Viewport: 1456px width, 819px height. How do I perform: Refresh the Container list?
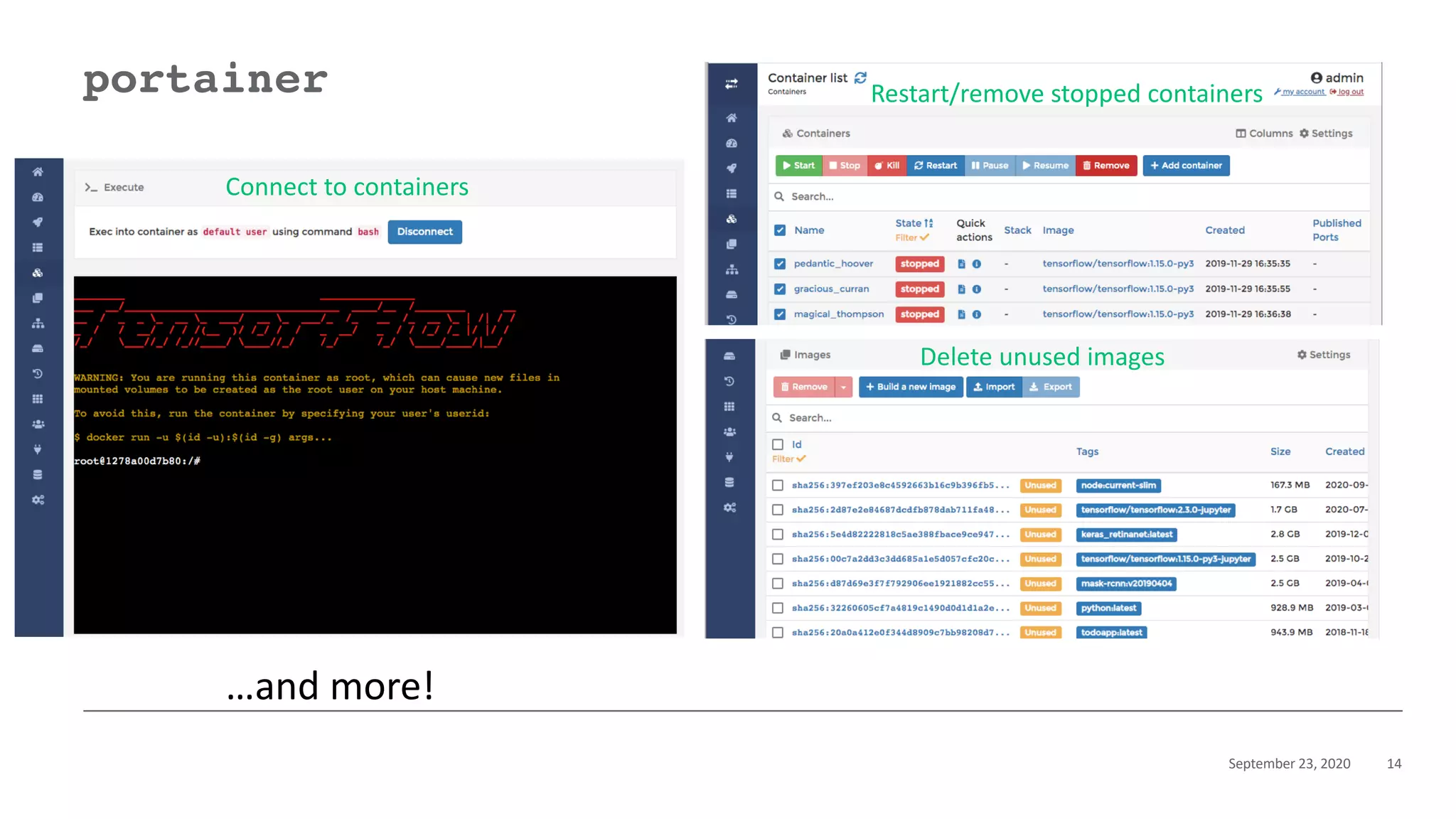pyautogui.click(x=860, y=77)
